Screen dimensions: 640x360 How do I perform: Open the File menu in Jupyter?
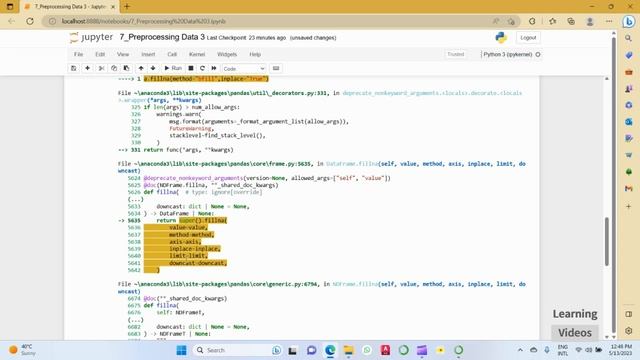point(78,54)
